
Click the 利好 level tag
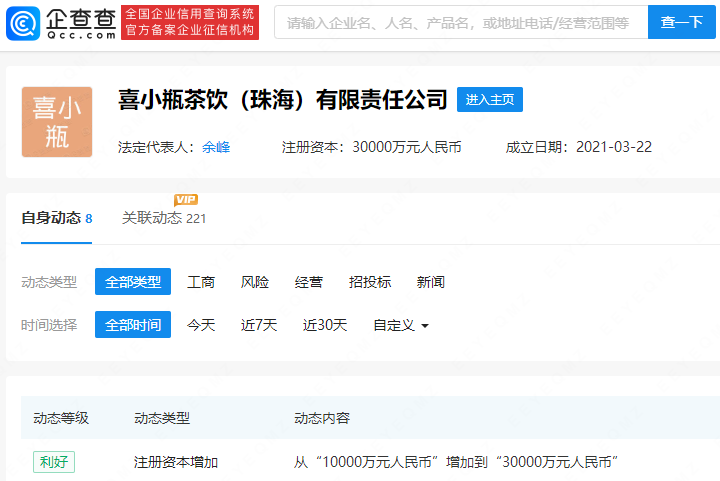[x=54, y=462]
